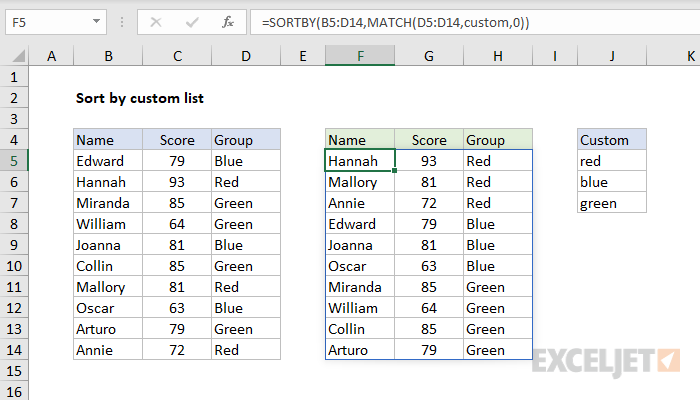Click the 'Sort by custom list' title cell
The width and height of the screenshot is (700, 400).
click(x=140, y=98)
